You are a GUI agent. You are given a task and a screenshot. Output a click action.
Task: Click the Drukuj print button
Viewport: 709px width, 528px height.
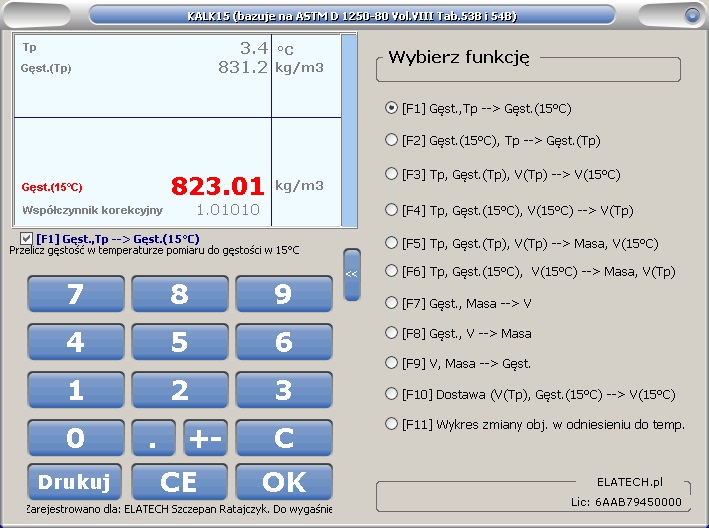tap(75, 482)
